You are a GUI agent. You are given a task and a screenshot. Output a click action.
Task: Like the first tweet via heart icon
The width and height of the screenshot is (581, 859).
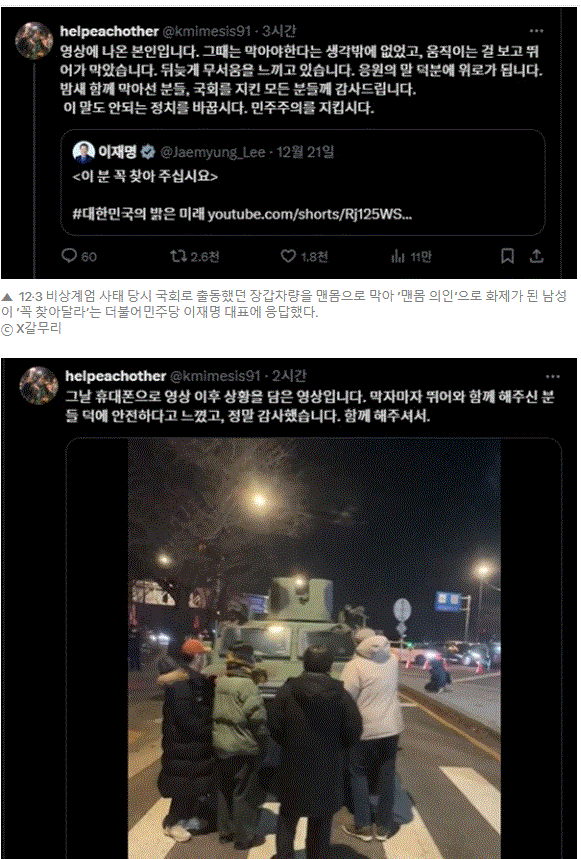tap(288, 256)
